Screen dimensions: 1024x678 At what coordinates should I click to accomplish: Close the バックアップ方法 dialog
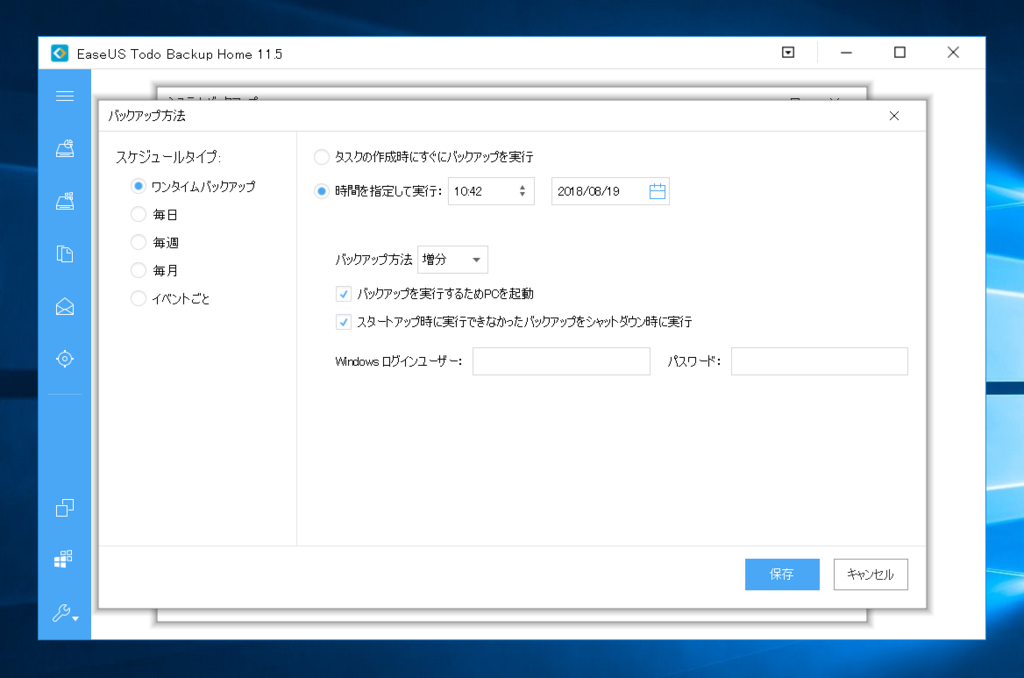click(x=894, y=116)
